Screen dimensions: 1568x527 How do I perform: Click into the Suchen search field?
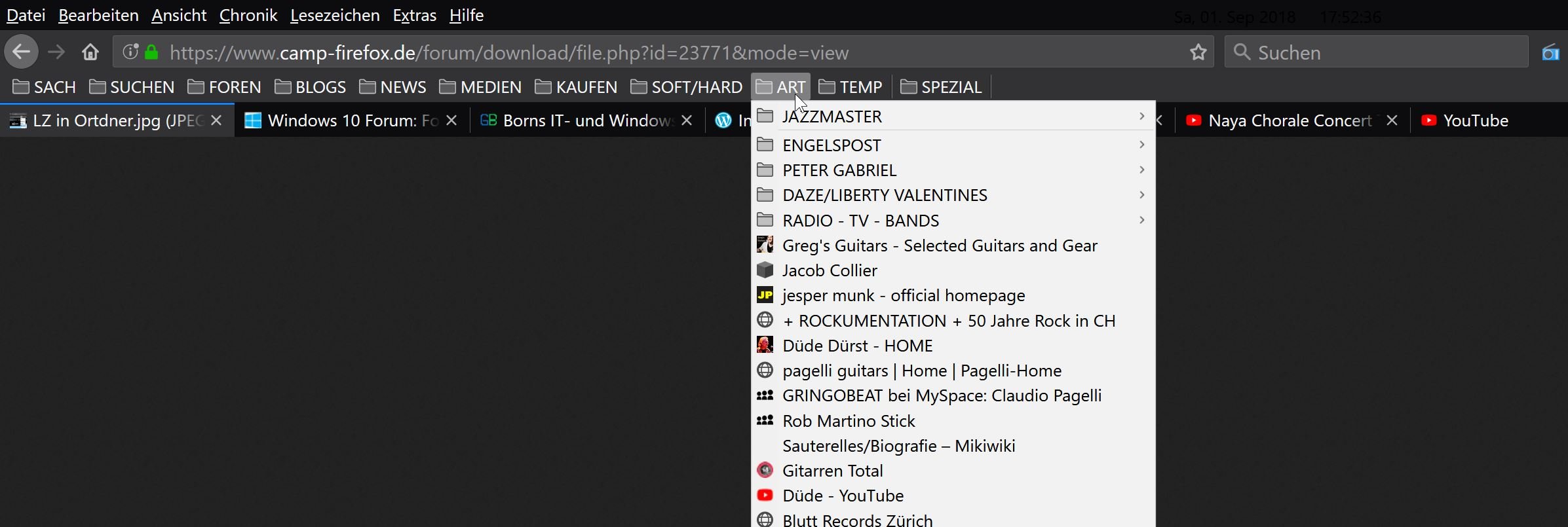tap(1376, 52)
